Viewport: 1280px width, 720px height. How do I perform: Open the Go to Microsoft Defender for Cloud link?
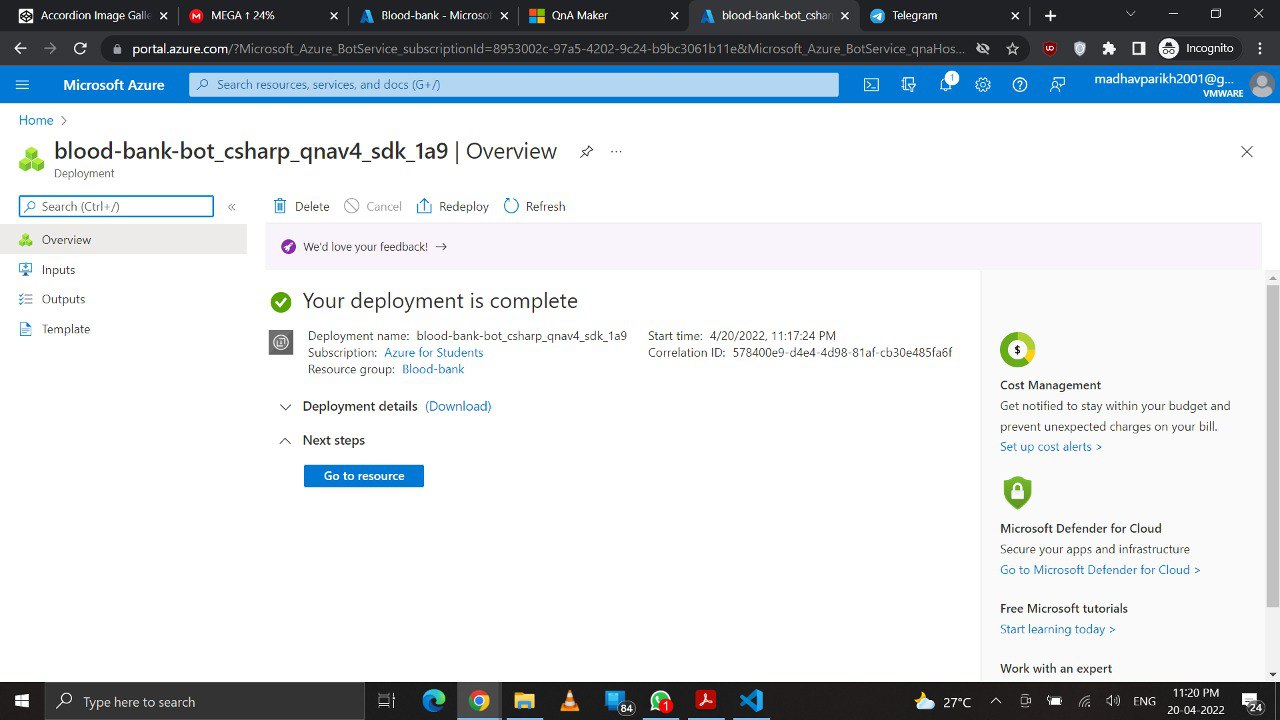(1100, 570)
